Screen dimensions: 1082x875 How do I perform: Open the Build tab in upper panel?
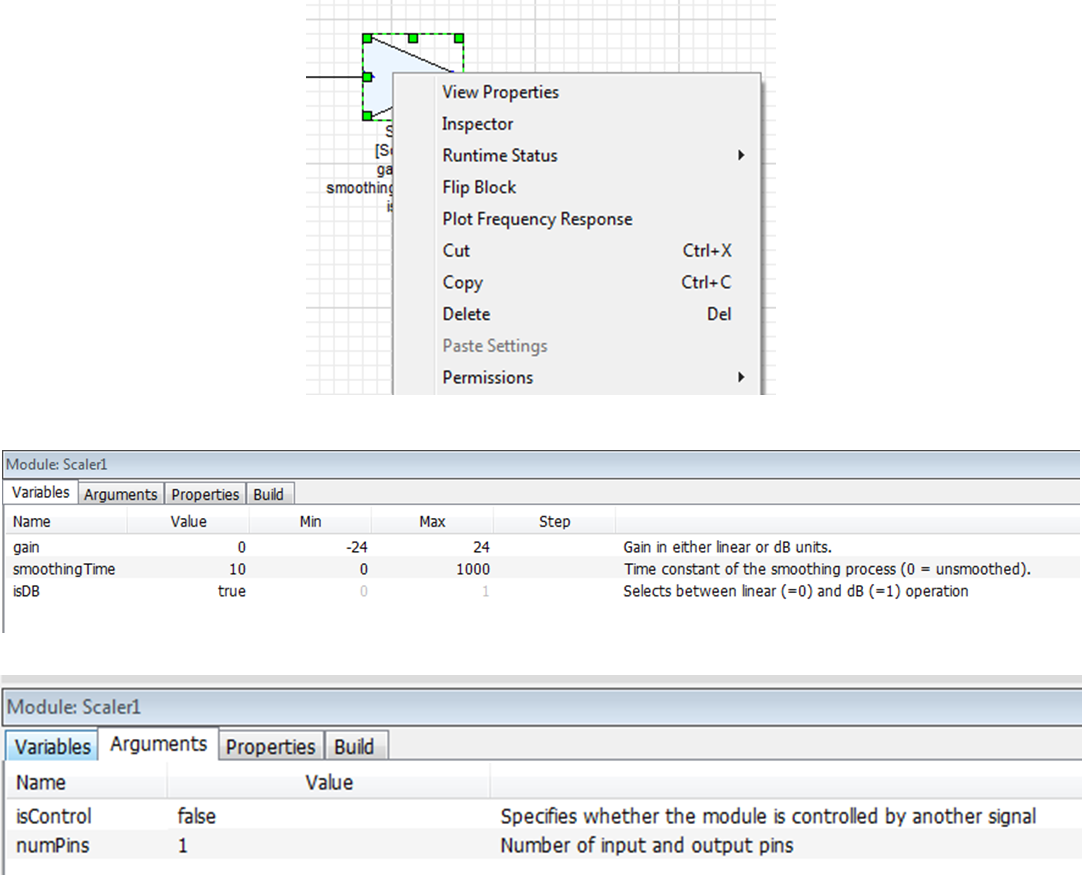pyautogui.click(x=268, y=494)
